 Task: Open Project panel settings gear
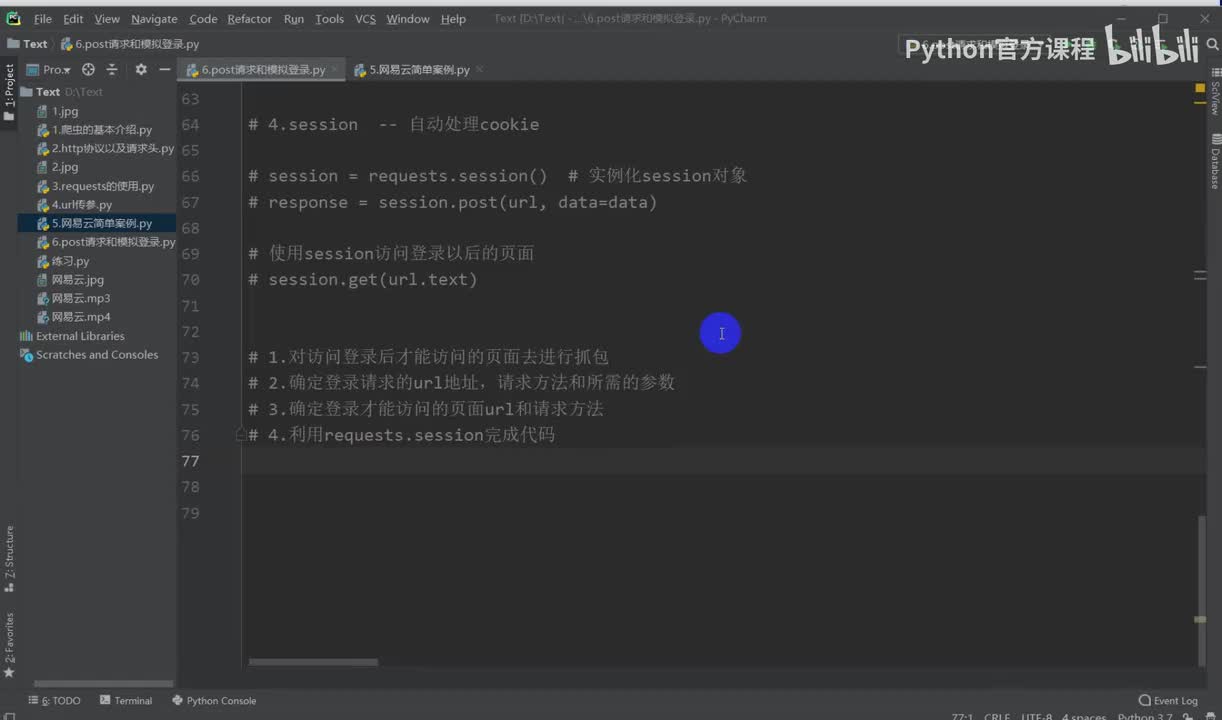(x=141, y=69)
